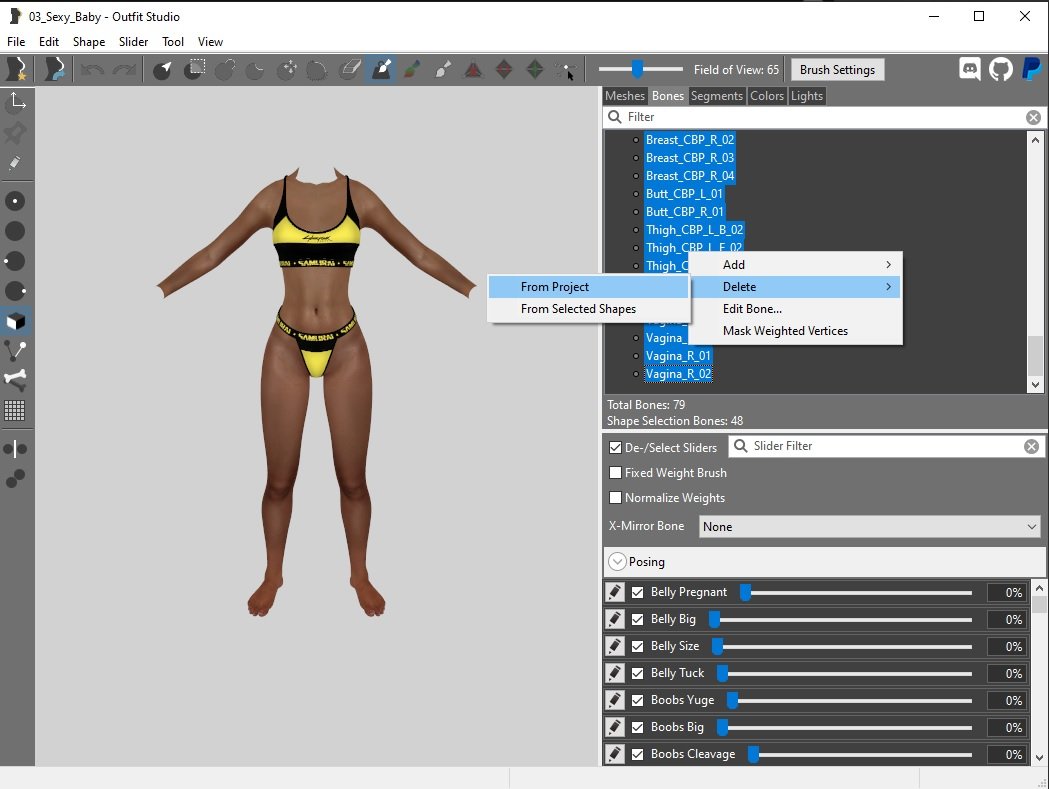Image resolution: width=1049 pixels, height=789 pixels.
Task: Uncheck the De-/Select Sliders checkbox
Action: click(616, 447)
